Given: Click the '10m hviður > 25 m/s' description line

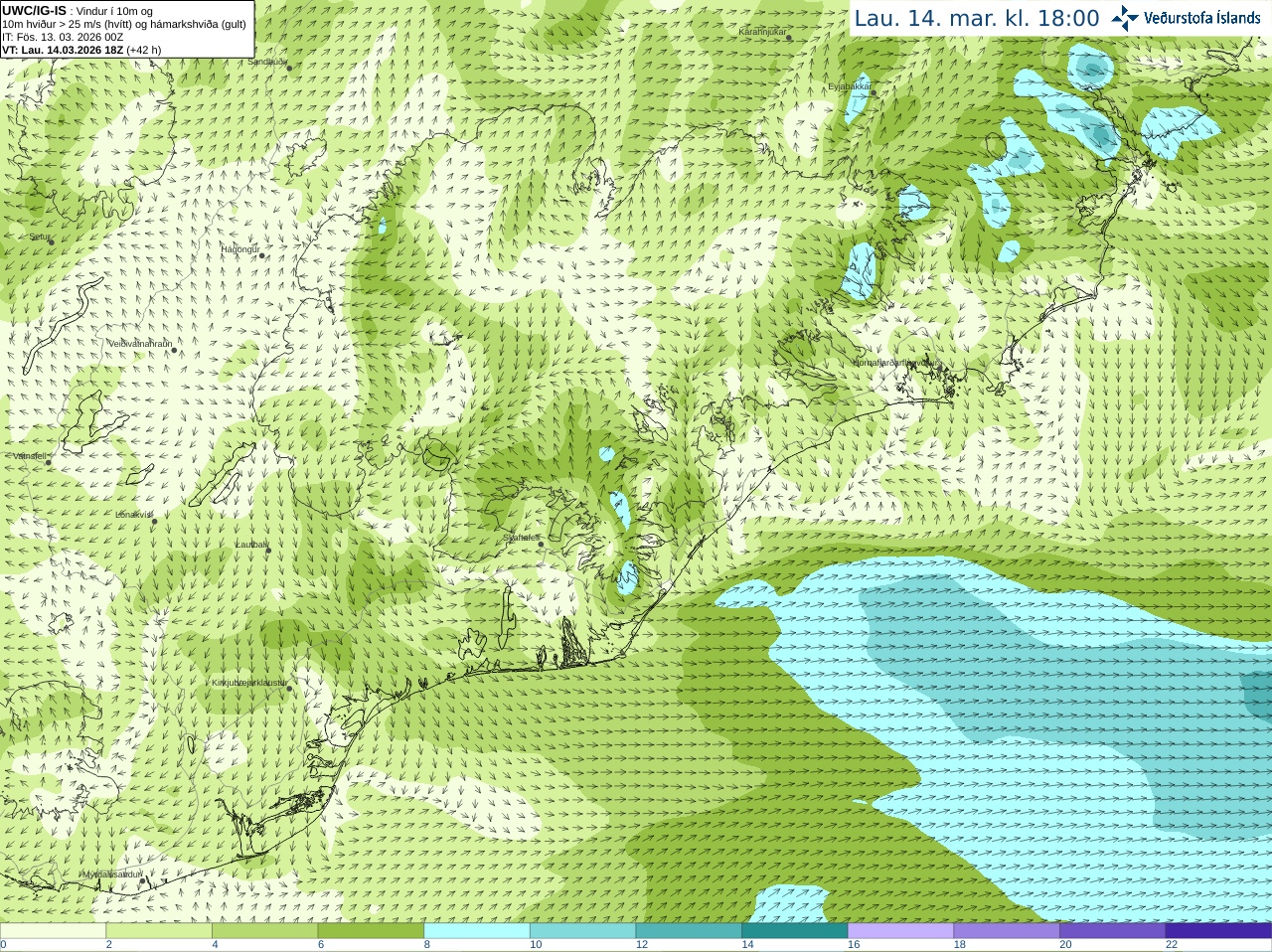Looking at the screenshot, I should coord(124,24).
